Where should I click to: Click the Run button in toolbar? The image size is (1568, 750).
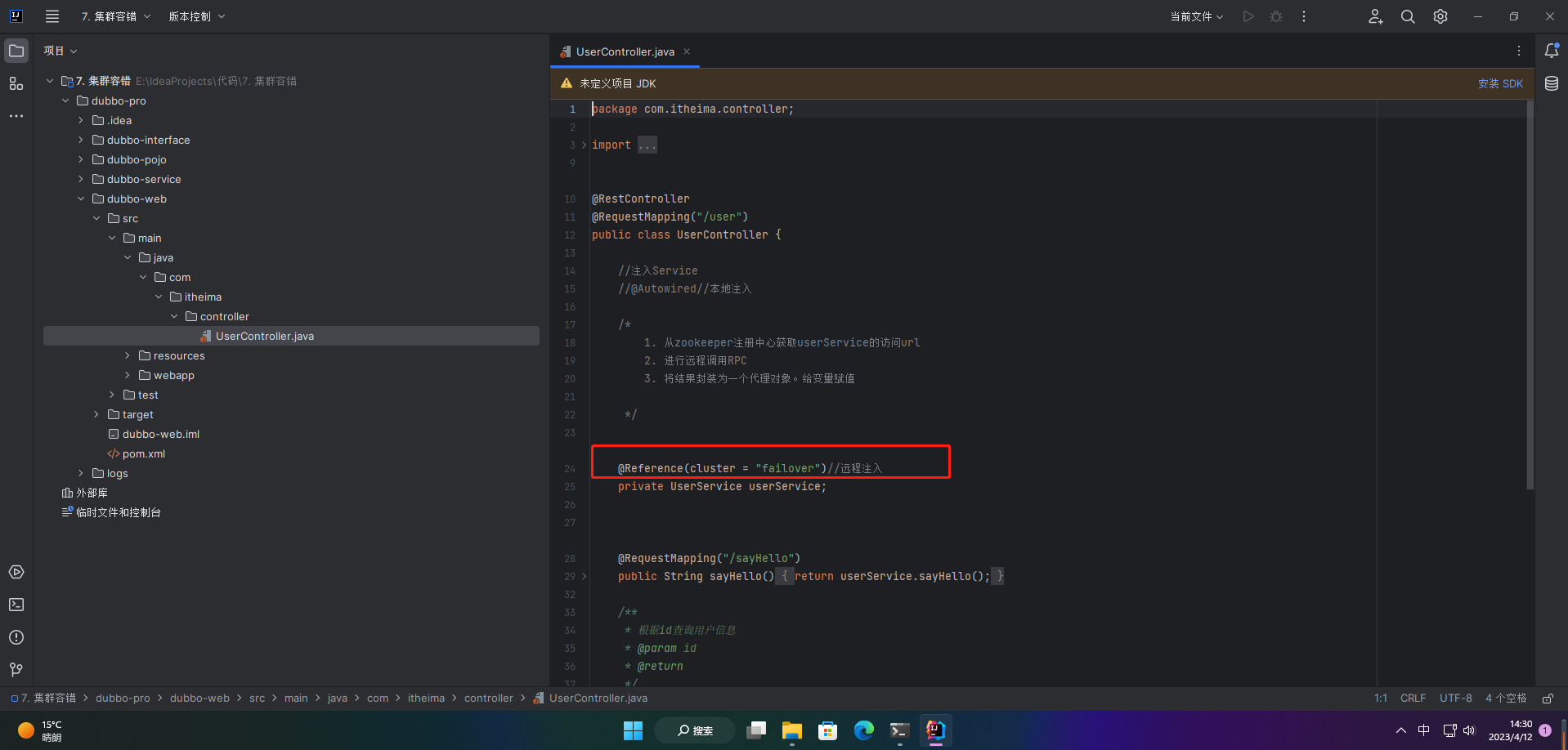pyautogui.click(x=1248, y=16)
